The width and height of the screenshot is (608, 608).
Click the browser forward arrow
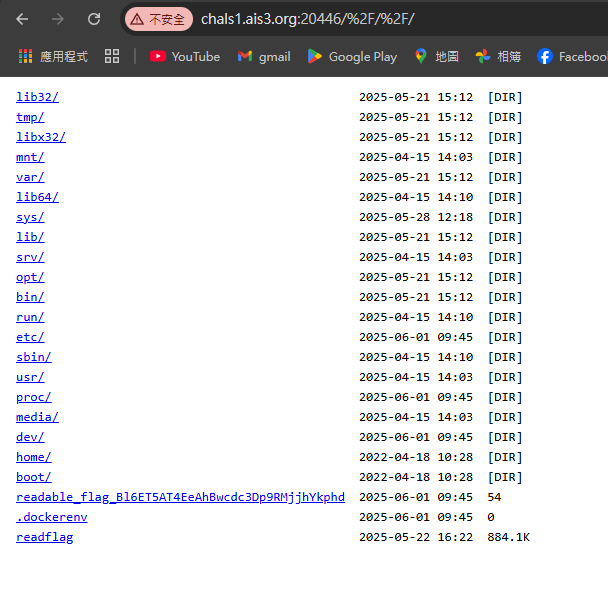tap(58, 19)
